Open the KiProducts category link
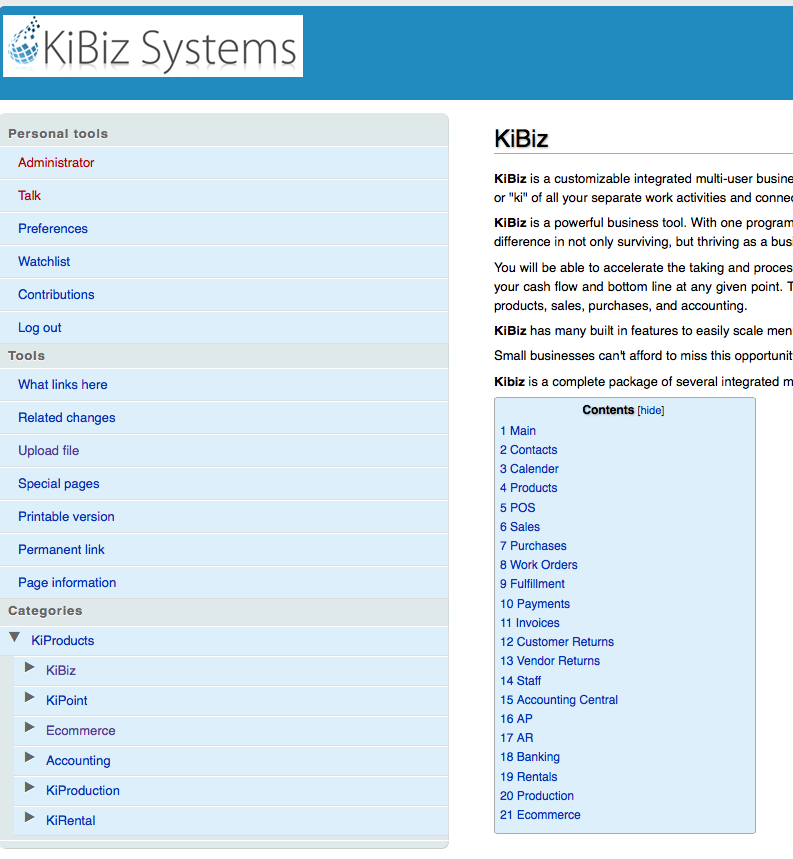 62,640
